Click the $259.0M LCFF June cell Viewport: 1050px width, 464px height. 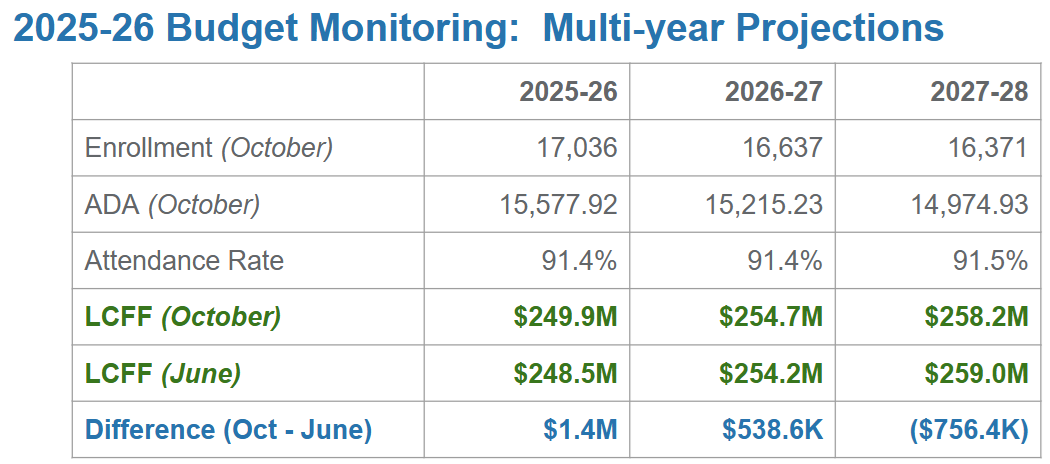pyautogui.click(x=976, y=373)
